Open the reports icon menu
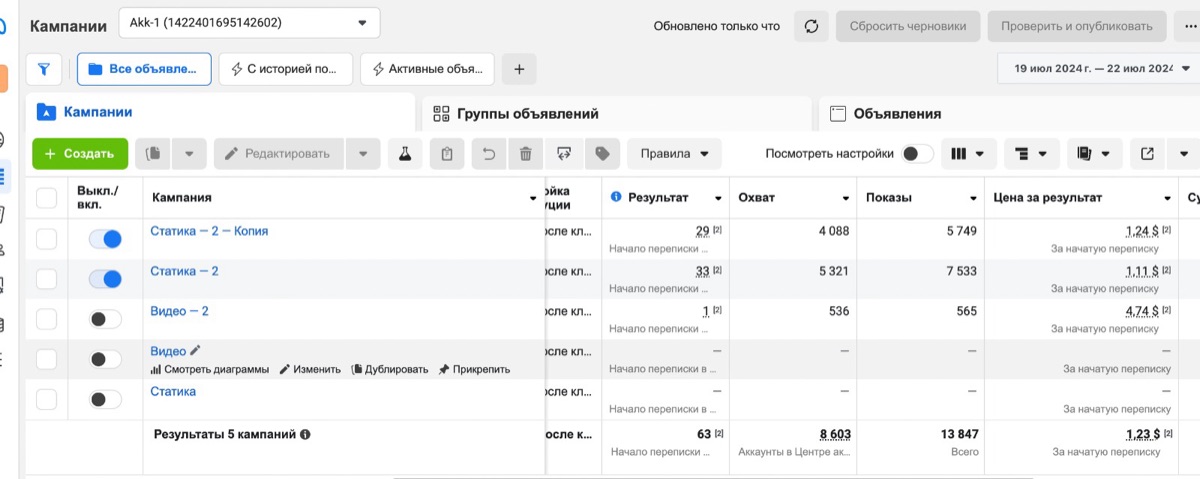1200x479 pixels. tap(1094, 154)
